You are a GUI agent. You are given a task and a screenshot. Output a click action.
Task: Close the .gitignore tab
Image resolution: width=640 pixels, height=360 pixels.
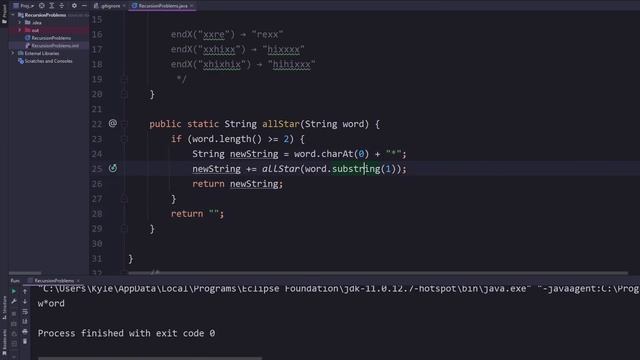tap(124, 6)
